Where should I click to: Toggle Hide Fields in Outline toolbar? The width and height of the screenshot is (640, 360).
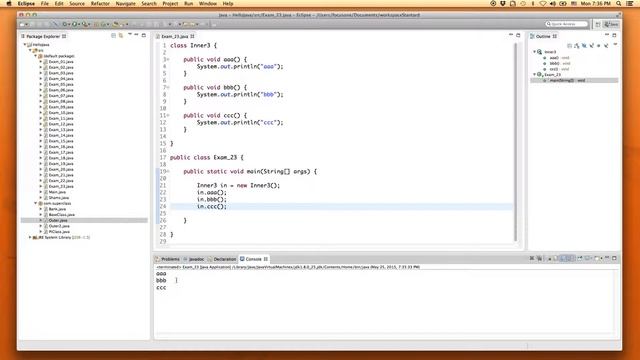point(584,45)
